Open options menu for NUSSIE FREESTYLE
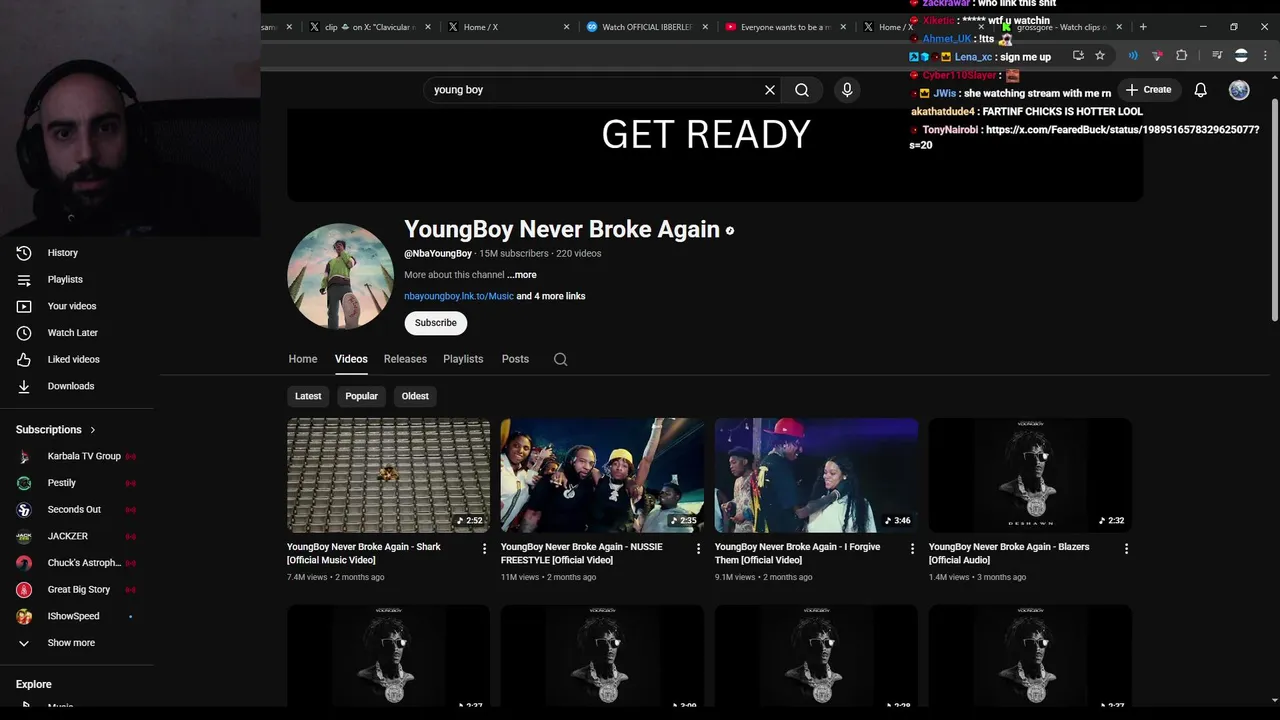This screenshot has height=720, width=1280. coord(699,549)
